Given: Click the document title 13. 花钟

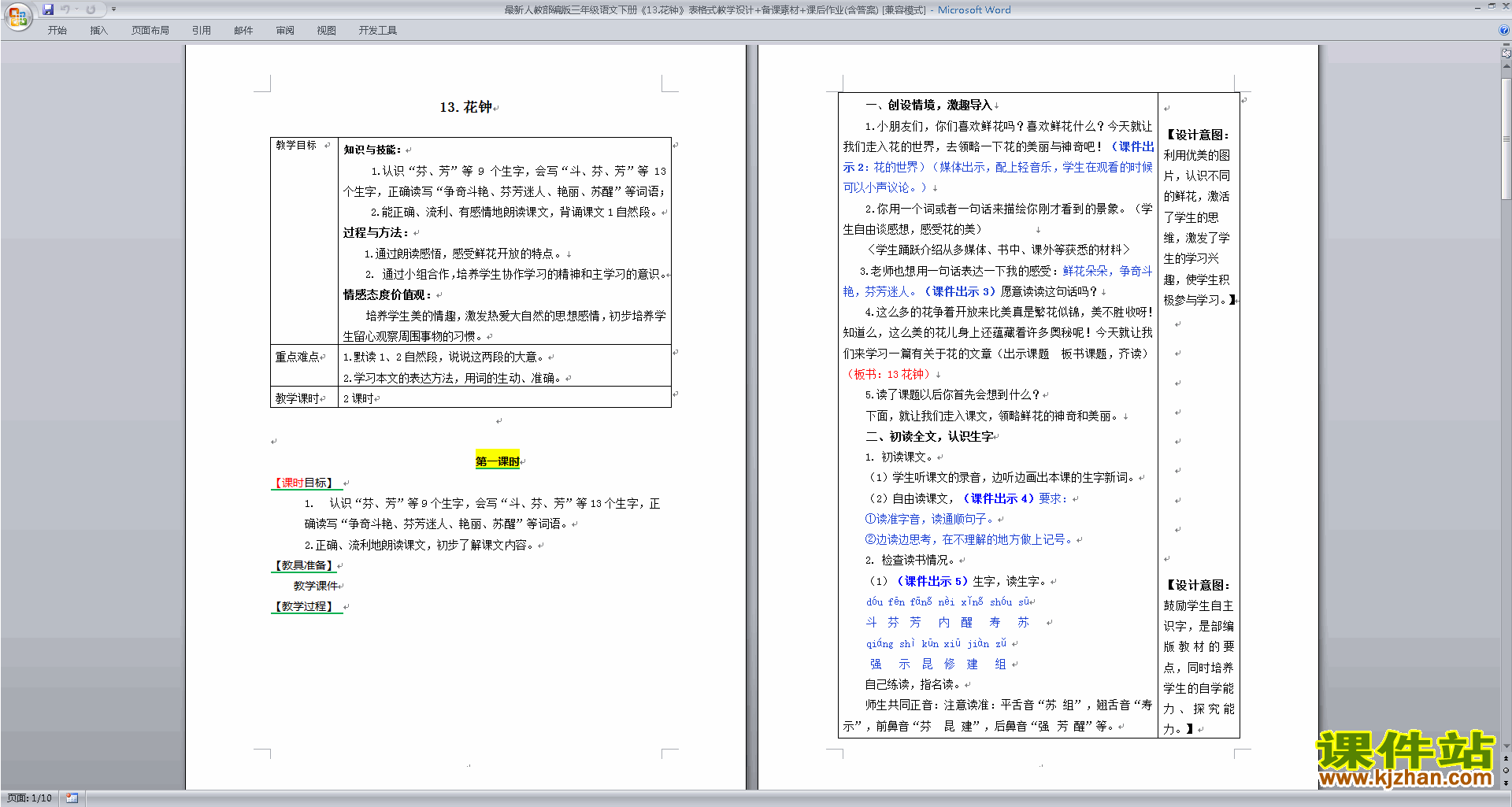Looking at the screenshot, I should tap(466, 107).
